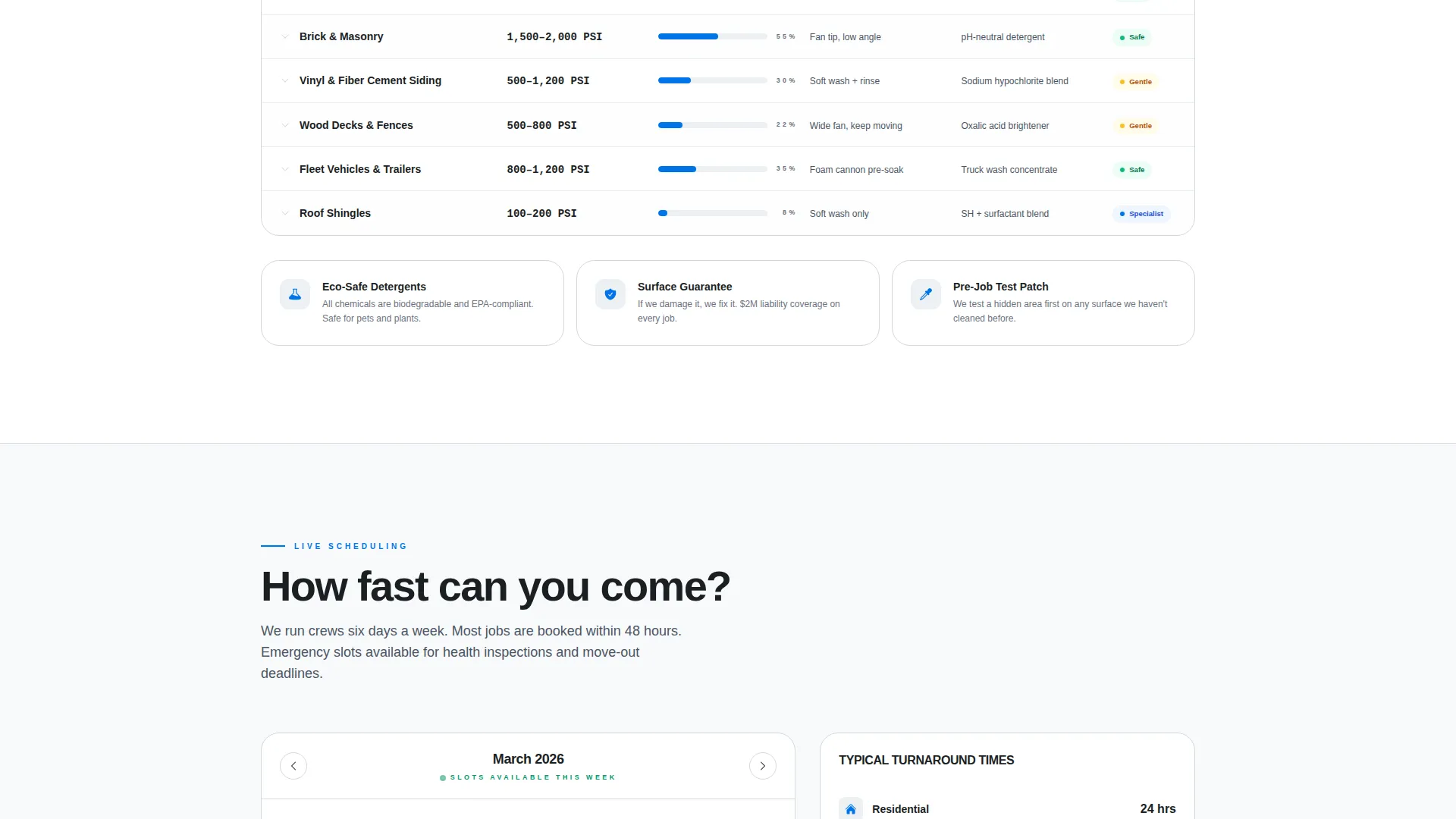This screenshot has height=819, width=1456.
Task: Click 'Oxalic acid brightener' text
Action: point(1005,126)
